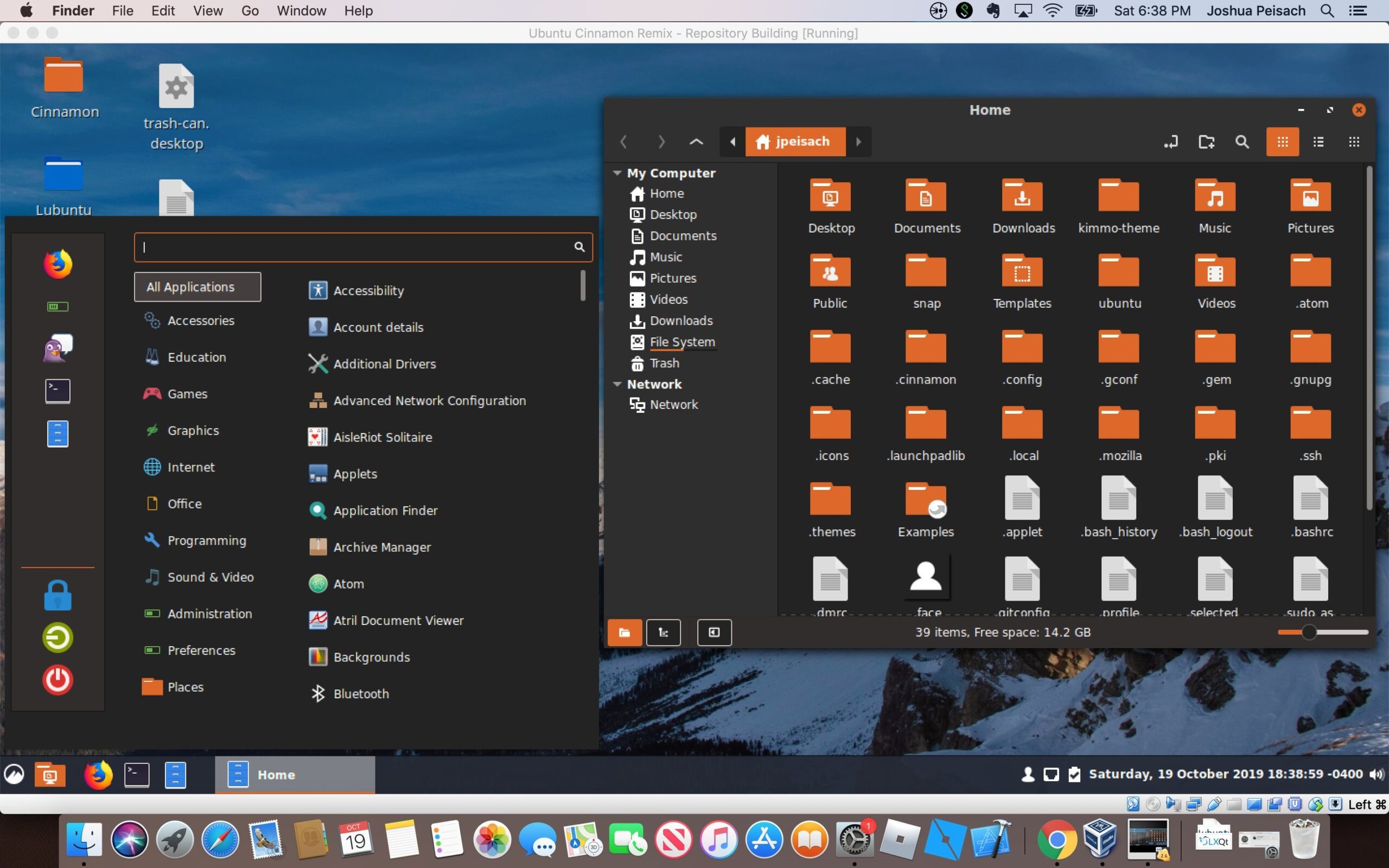Image resolution: width=1389 pixels, height=868 pixels.
Task: Launch Firefox from the Cinnamon panel
Action: tap(98, 775)
